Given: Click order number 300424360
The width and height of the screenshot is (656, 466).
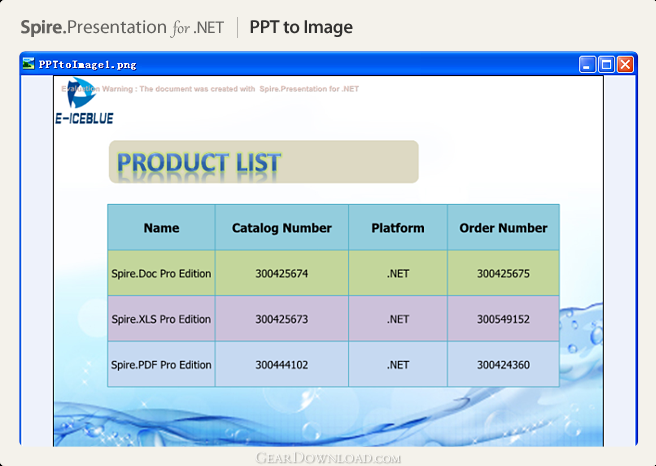Looking at the screenshot, I should 503,365.
